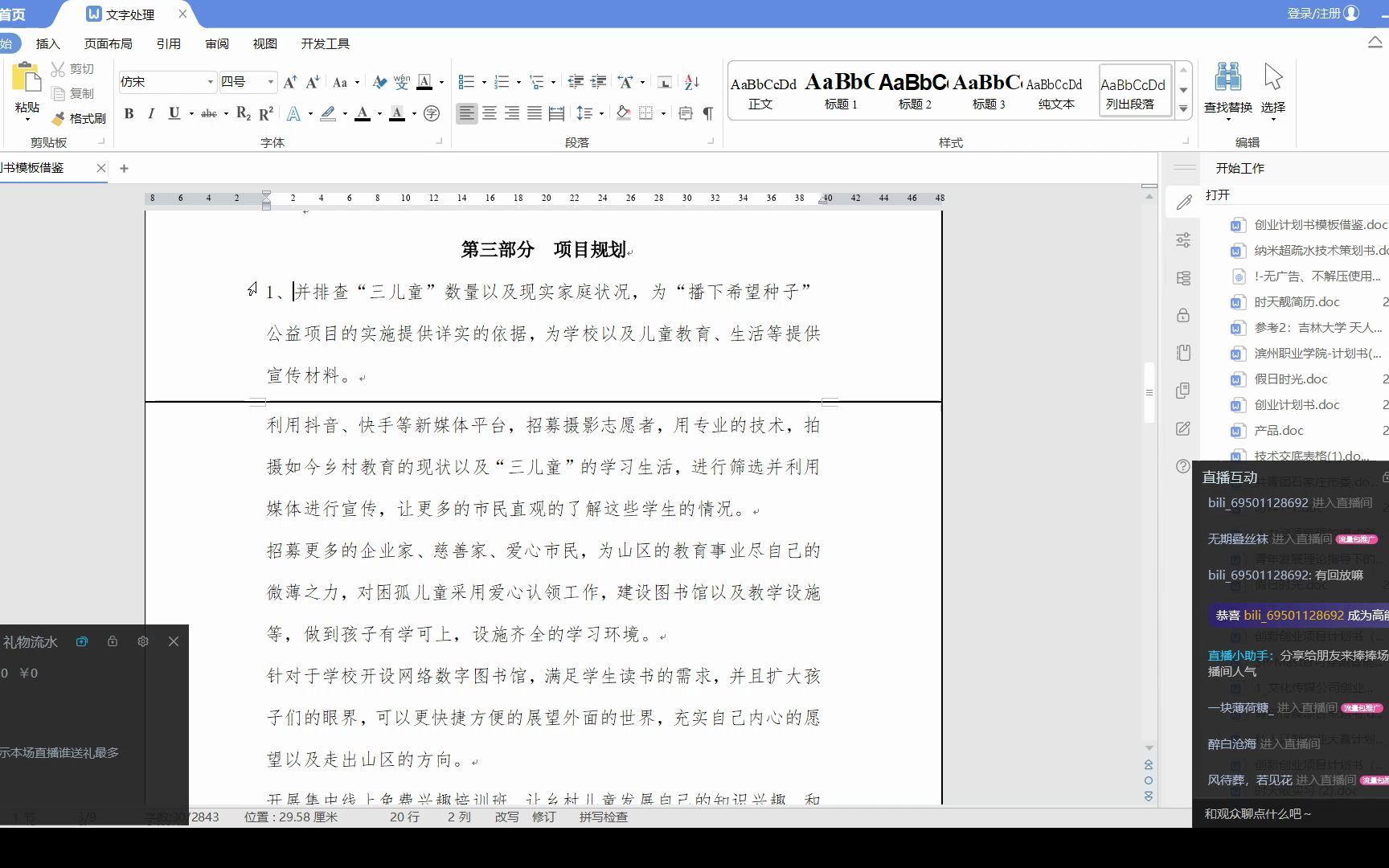Click the pencil icon in side panel
Viewport: 1389px width, 868px height.
click(1183, 203)
